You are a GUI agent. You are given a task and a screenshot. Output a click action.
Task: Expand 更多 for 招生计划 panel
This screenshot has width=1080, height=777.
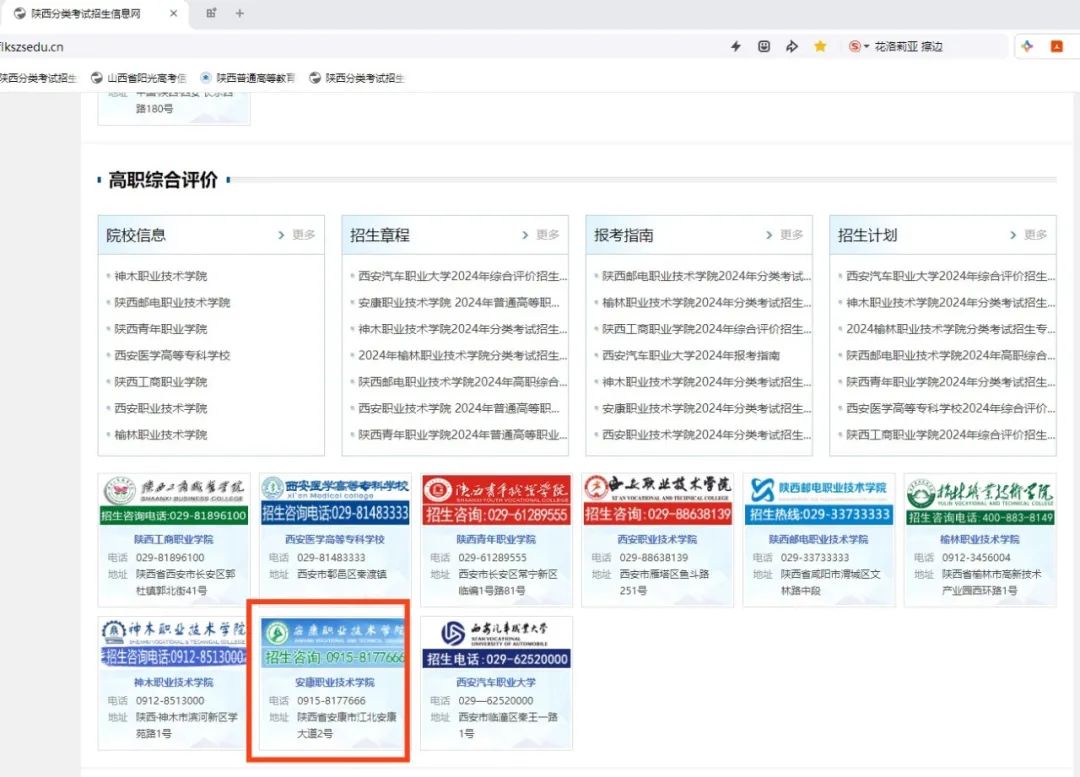tap(1029, 235)
